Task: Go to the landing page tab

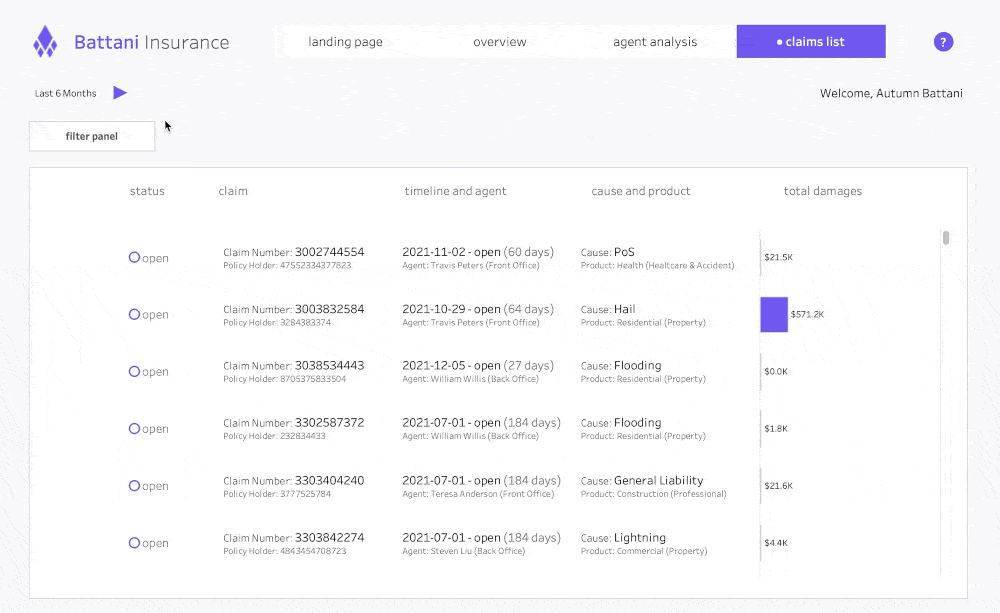Action: tap(345, 42)
